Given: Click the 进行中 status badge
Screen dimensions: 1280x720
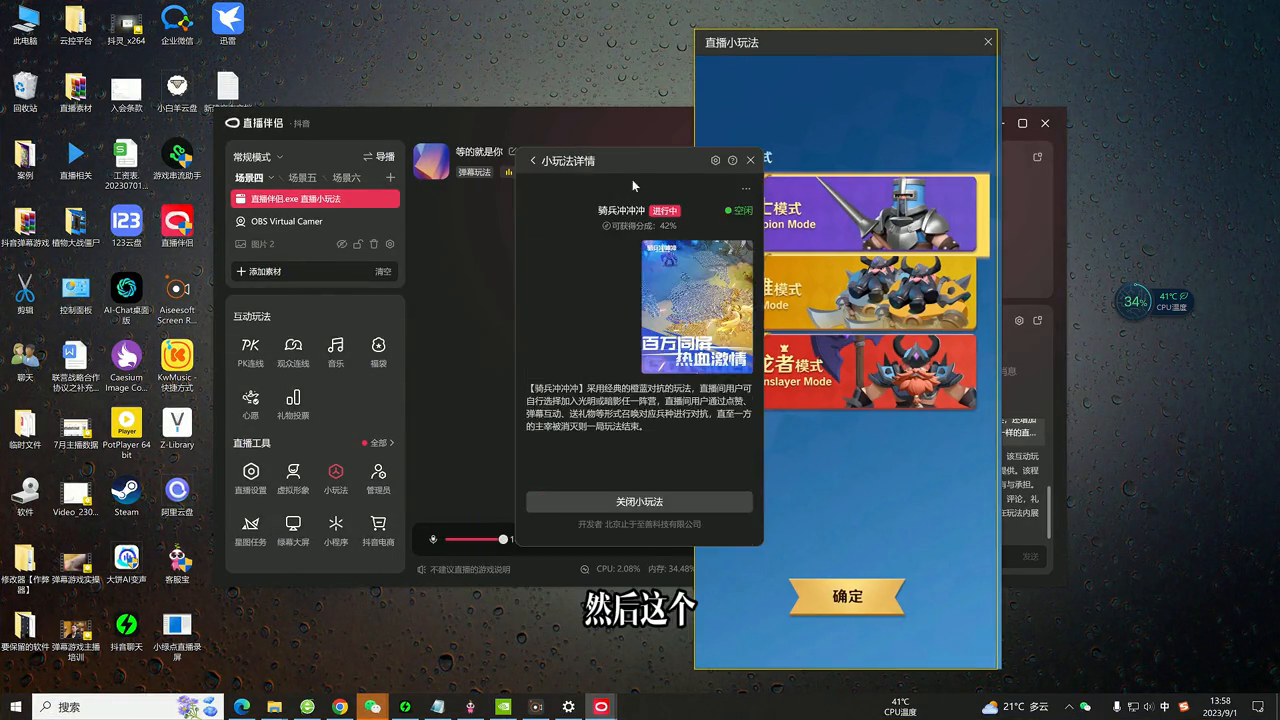Looking at the screenshot, I should [x=665, y=211].
